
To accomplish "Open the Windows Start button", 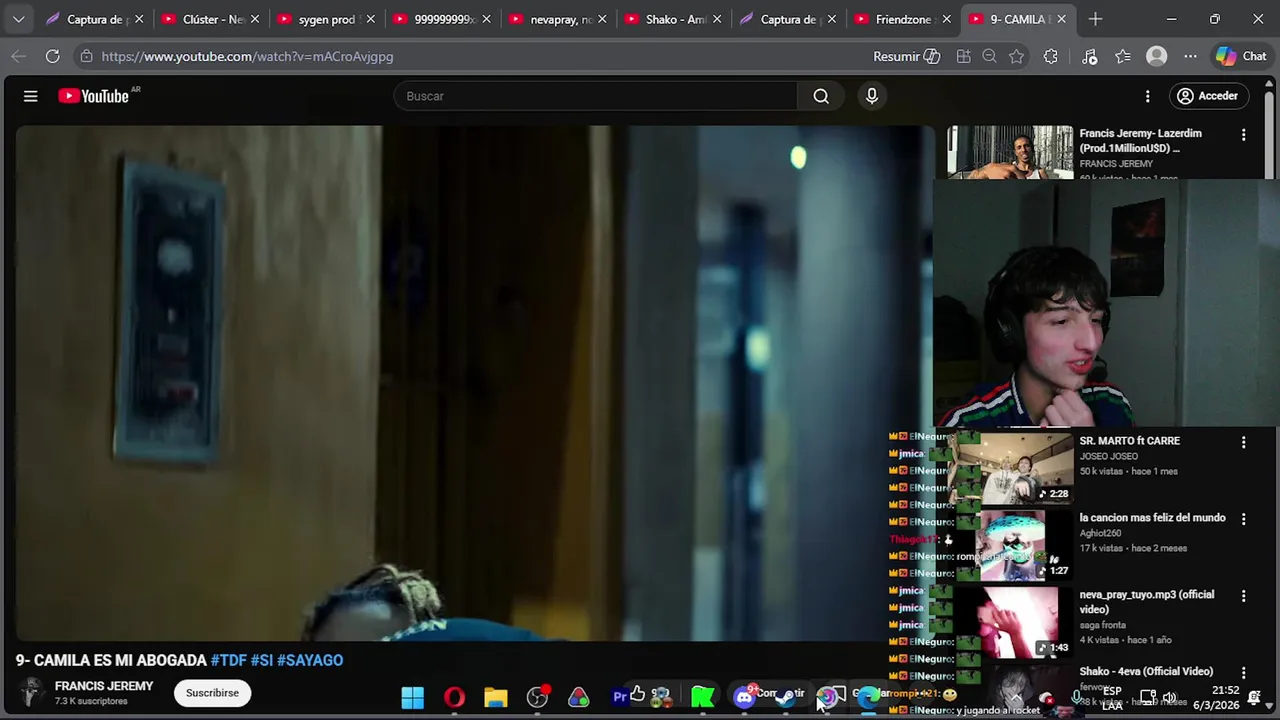I will (x=412, y=697).
